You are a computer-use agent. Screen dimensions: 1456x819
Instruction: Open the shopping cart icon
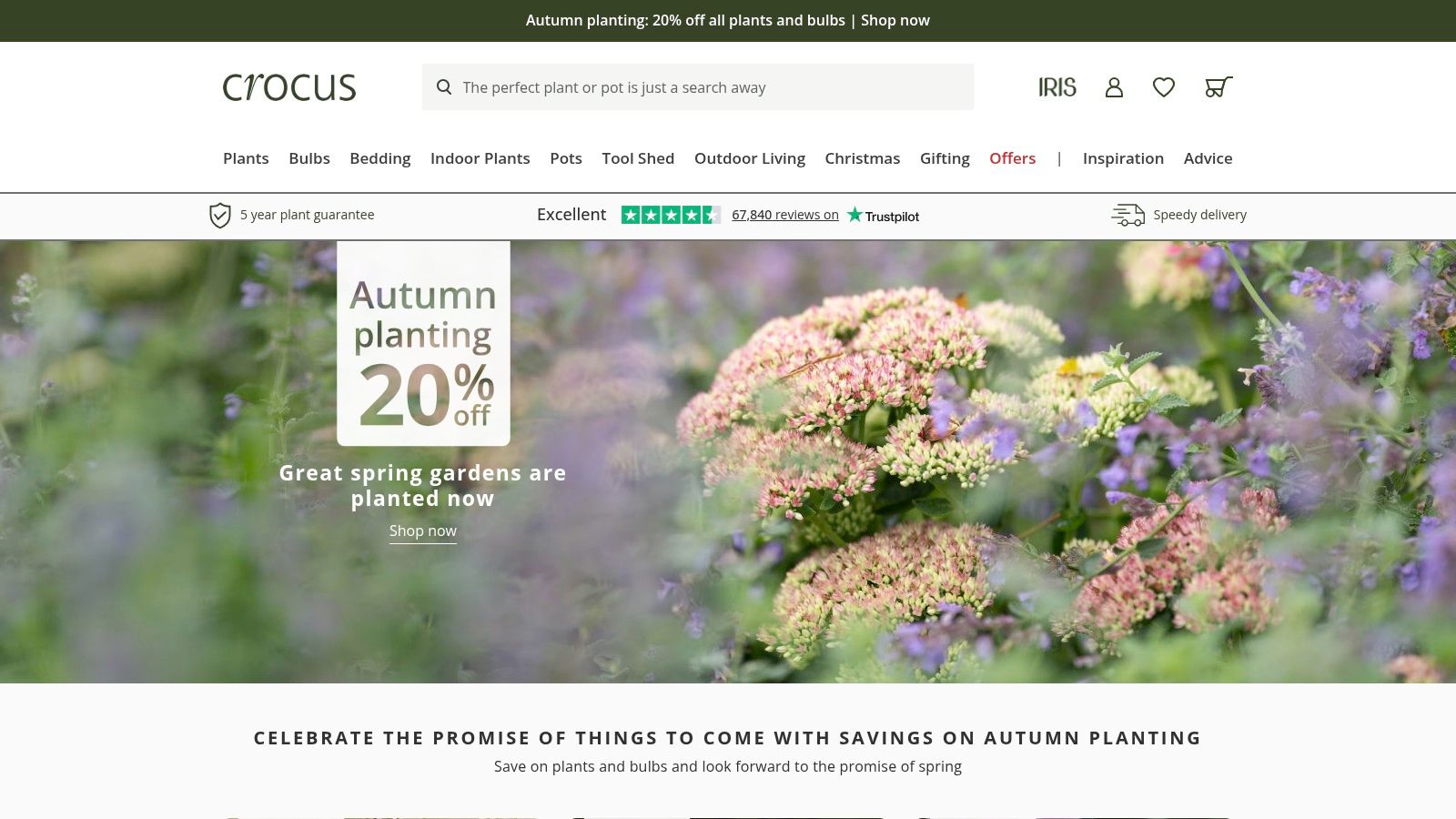(1218, 87)
